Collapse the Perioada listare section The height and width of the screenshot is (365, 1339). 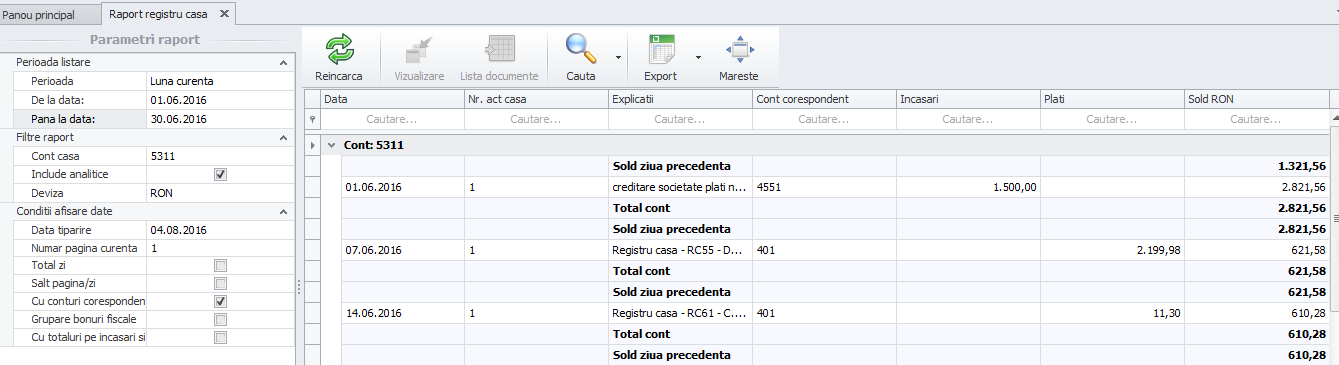(x=284, y=62)
